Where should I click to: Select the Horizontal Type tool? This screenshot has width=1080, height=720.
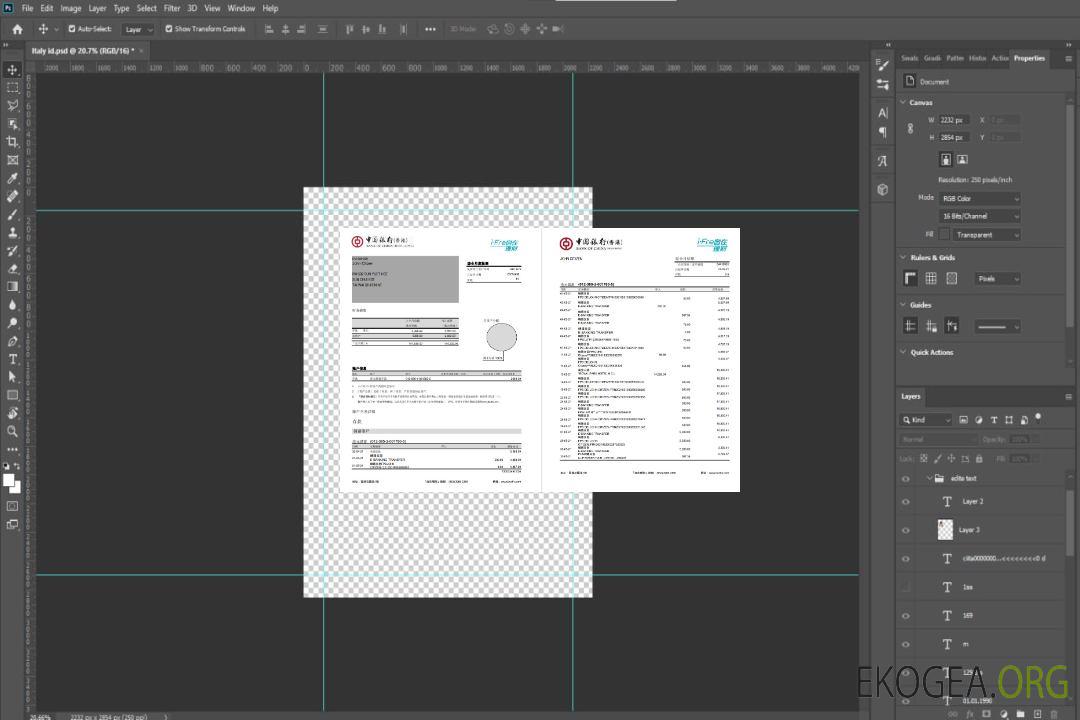click(13, 359)
